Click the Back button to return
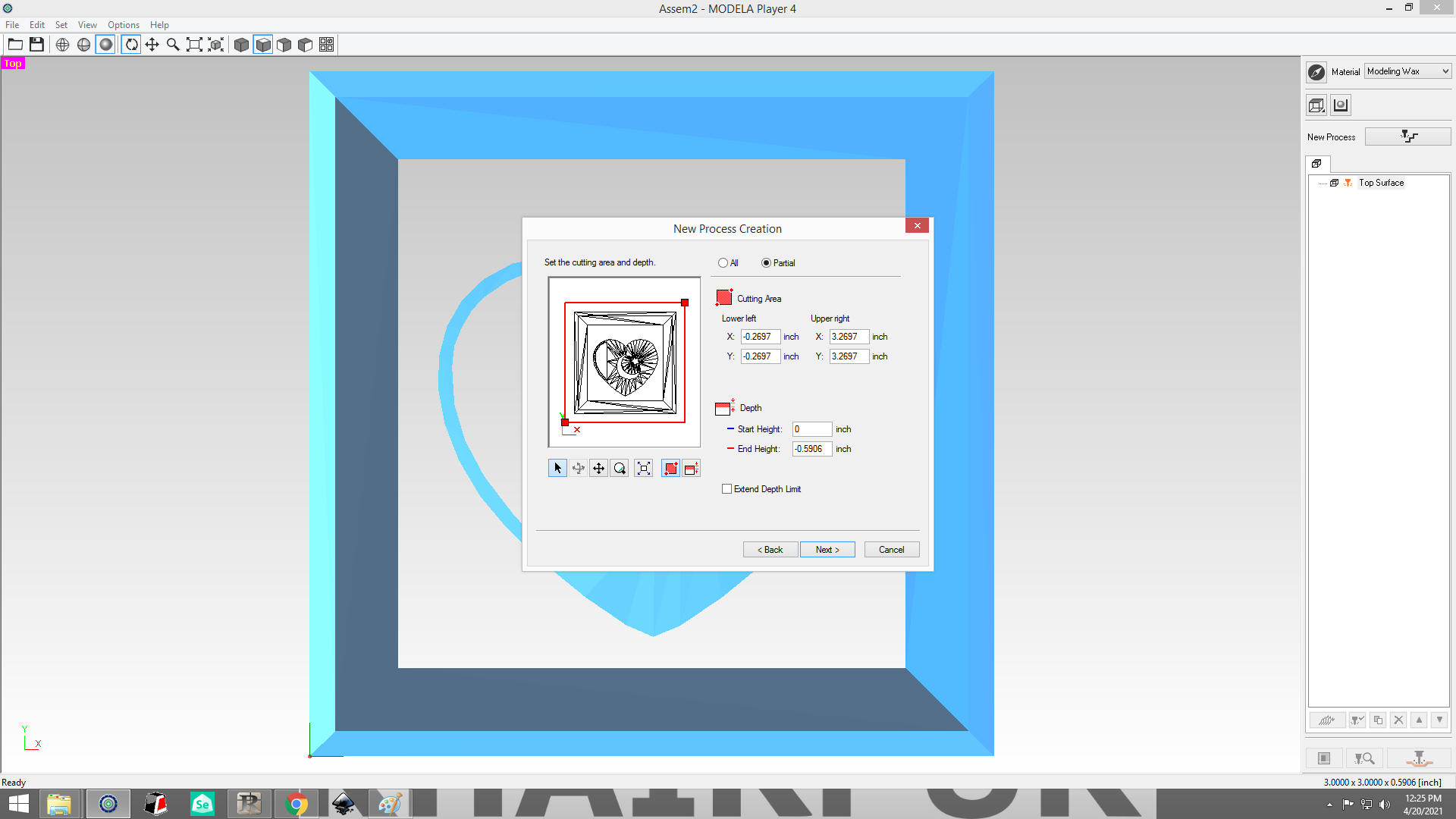 tap(769, 548)
